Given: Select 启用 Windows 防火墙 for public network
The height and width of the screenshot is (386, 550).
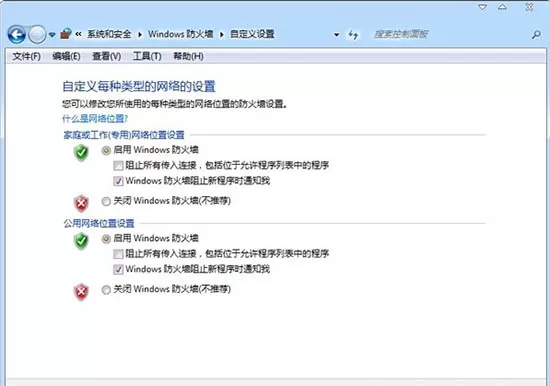Looking at the screenshot, I should pyautogui.click(x=106, y=239).
